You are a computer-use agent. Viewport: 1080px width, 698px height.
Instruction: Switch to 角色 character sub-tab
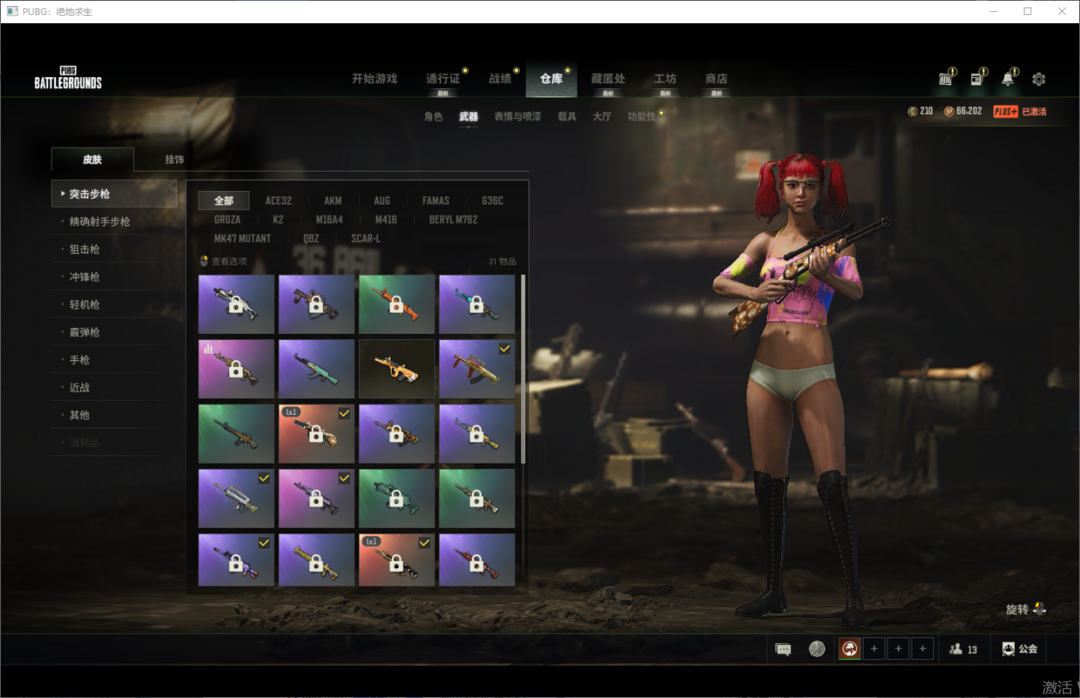click(x=433, y=116)
